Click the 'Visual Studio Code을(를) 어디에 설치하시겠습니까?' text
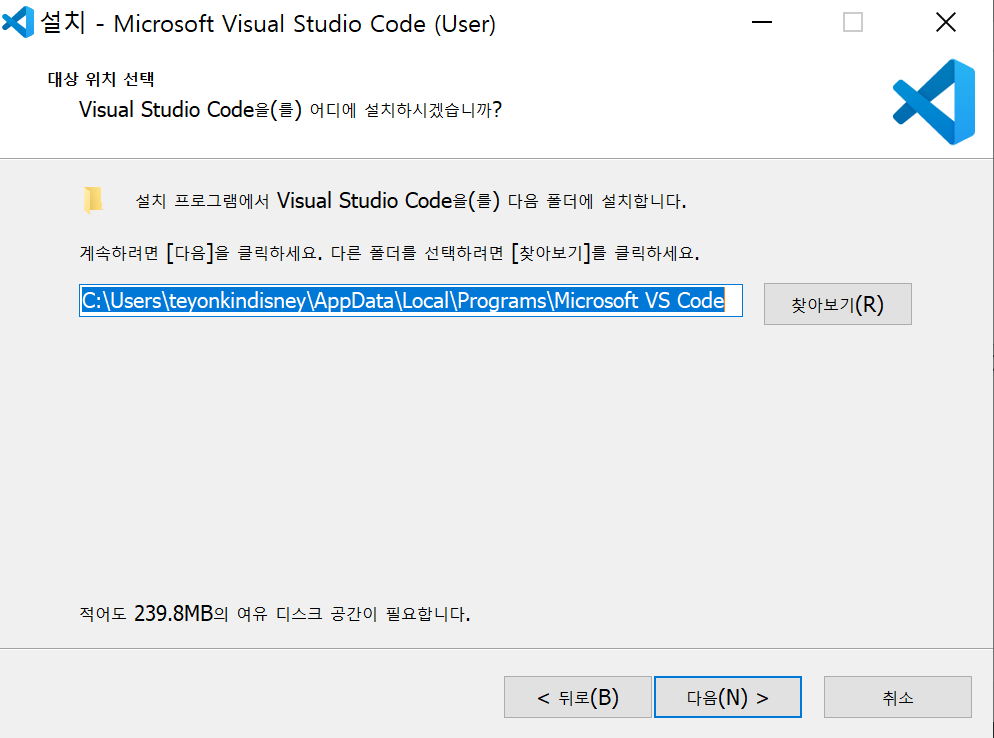The width and height of the screenshot is (994, 738). pos(290,110)
